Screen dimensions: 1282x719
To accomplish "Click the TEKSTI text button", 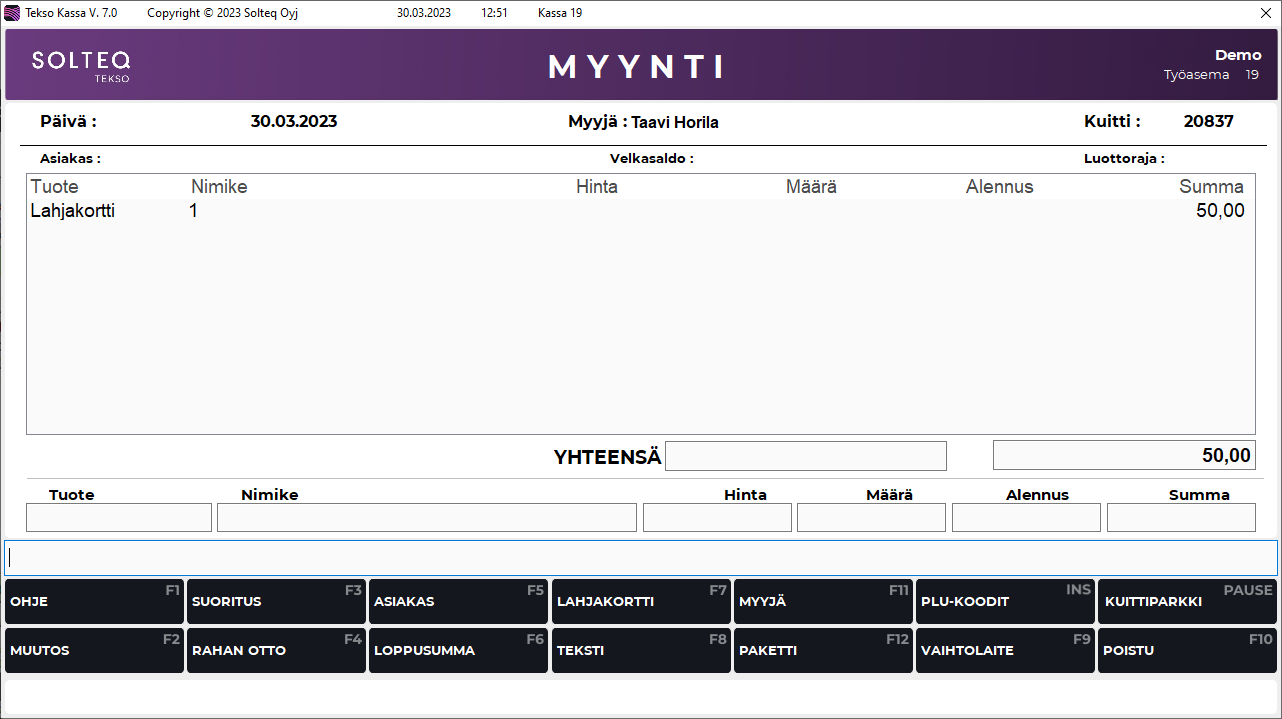I will (x=641, y=651).
